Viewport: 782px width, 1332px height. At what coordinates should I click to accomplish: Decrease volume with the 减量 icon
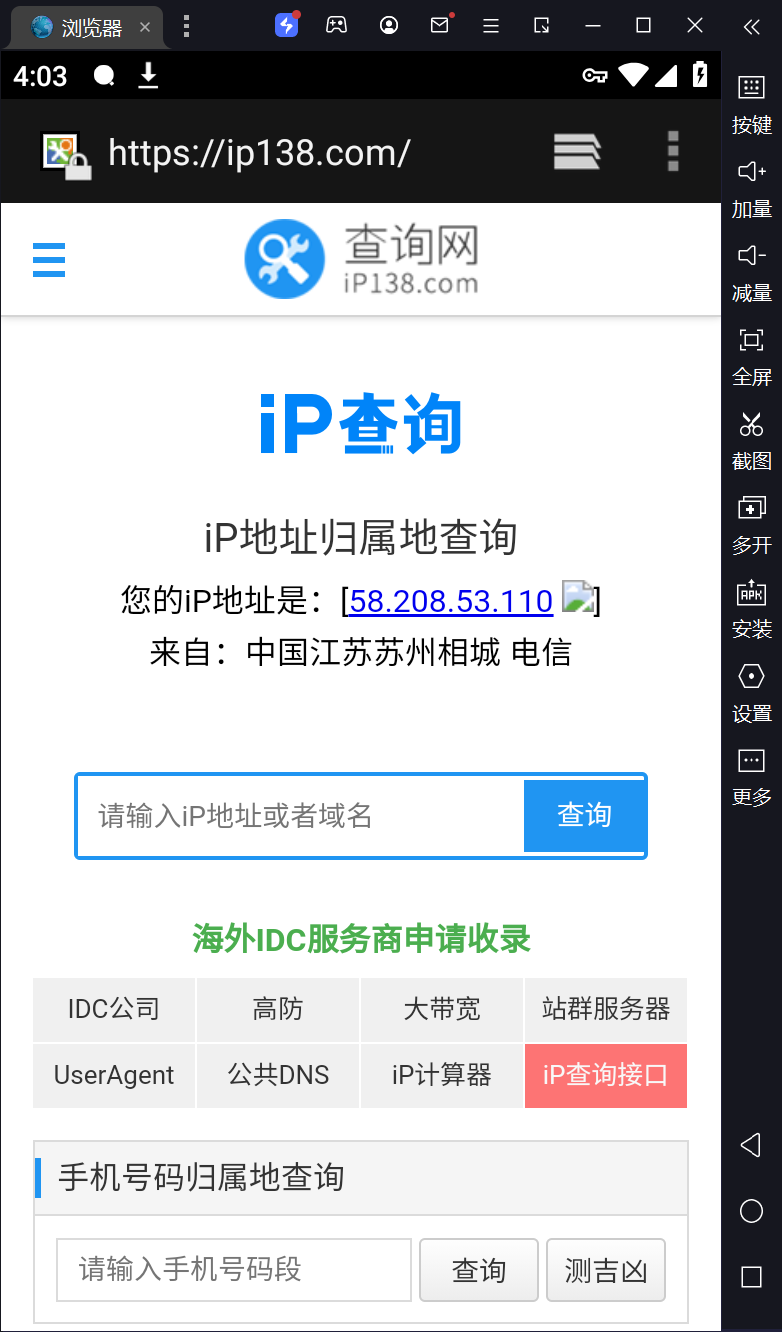point(751,272)
